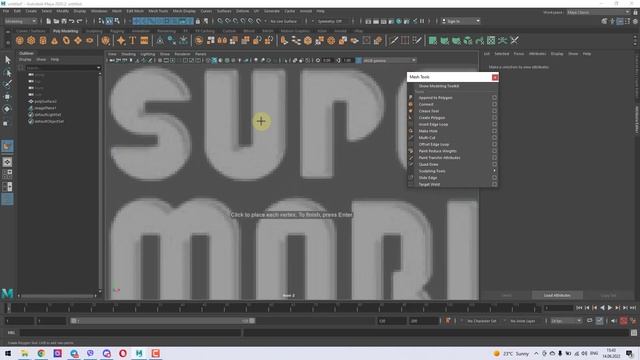Click the redo arrow on status line
Image resolution: width=640 pixels, height=360 pixels.
[80, 21]
